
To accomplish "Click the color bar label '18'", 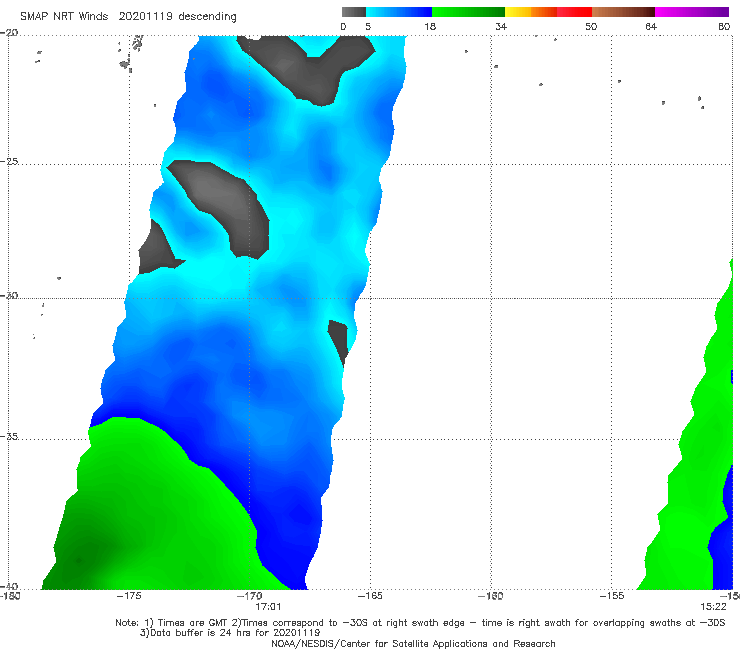I will (430, 27).
